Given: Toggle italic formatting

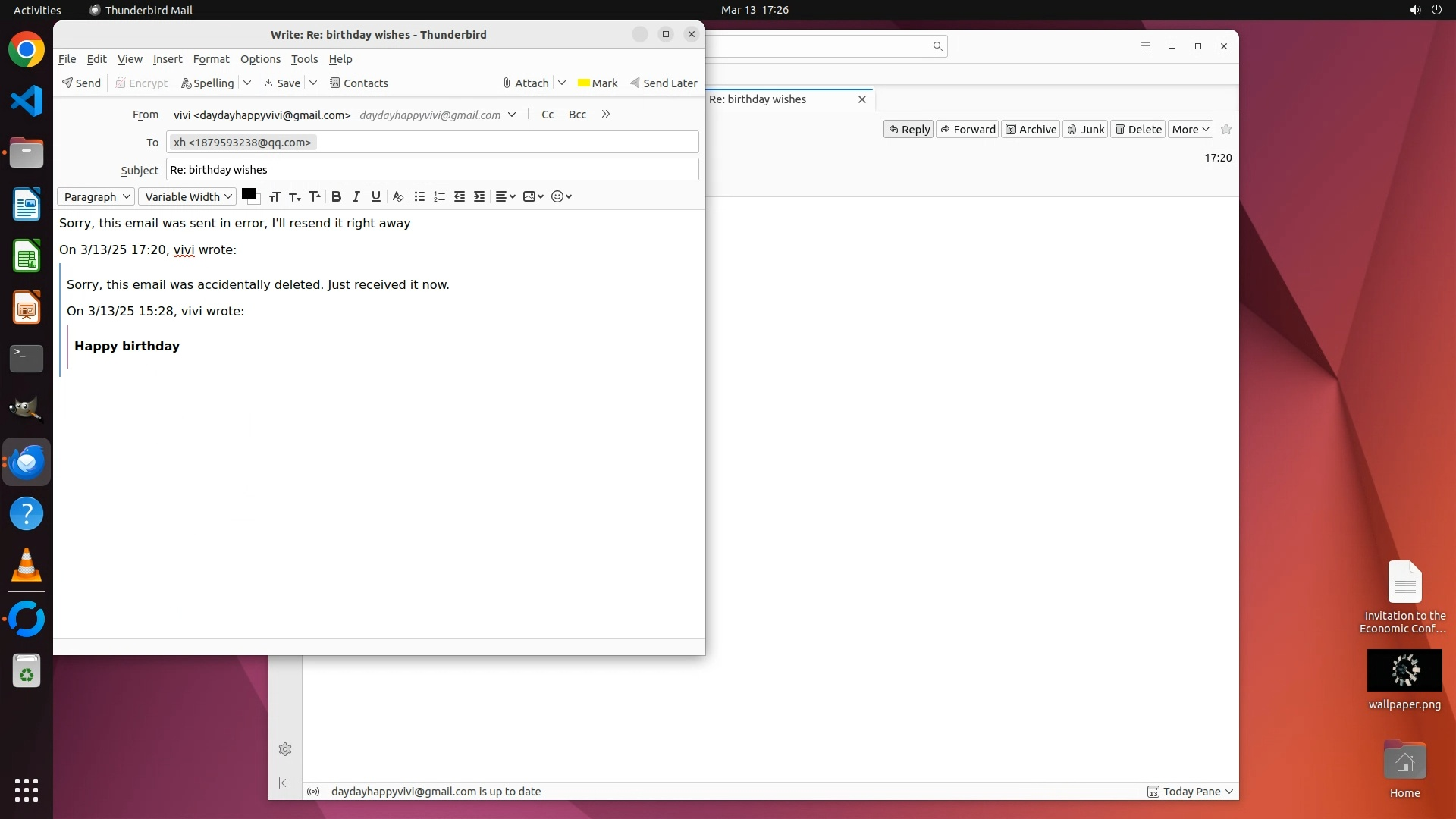Looking at the screenshot, I should 356,196.
